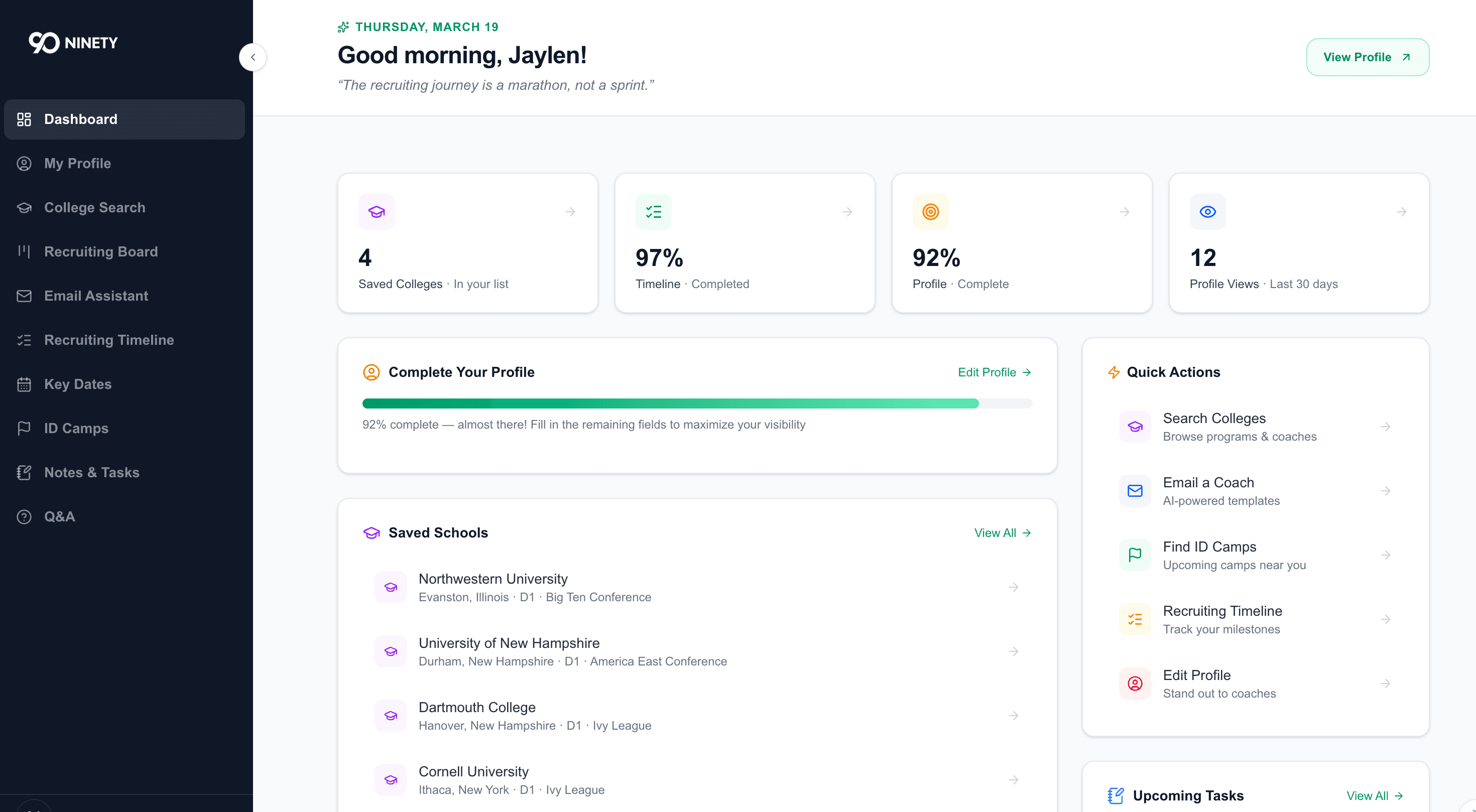Image resolution: width=1476 pixels, height=812 pixels.
Task: Go to My Profile in the sidebar
Action: click(125, 163)
